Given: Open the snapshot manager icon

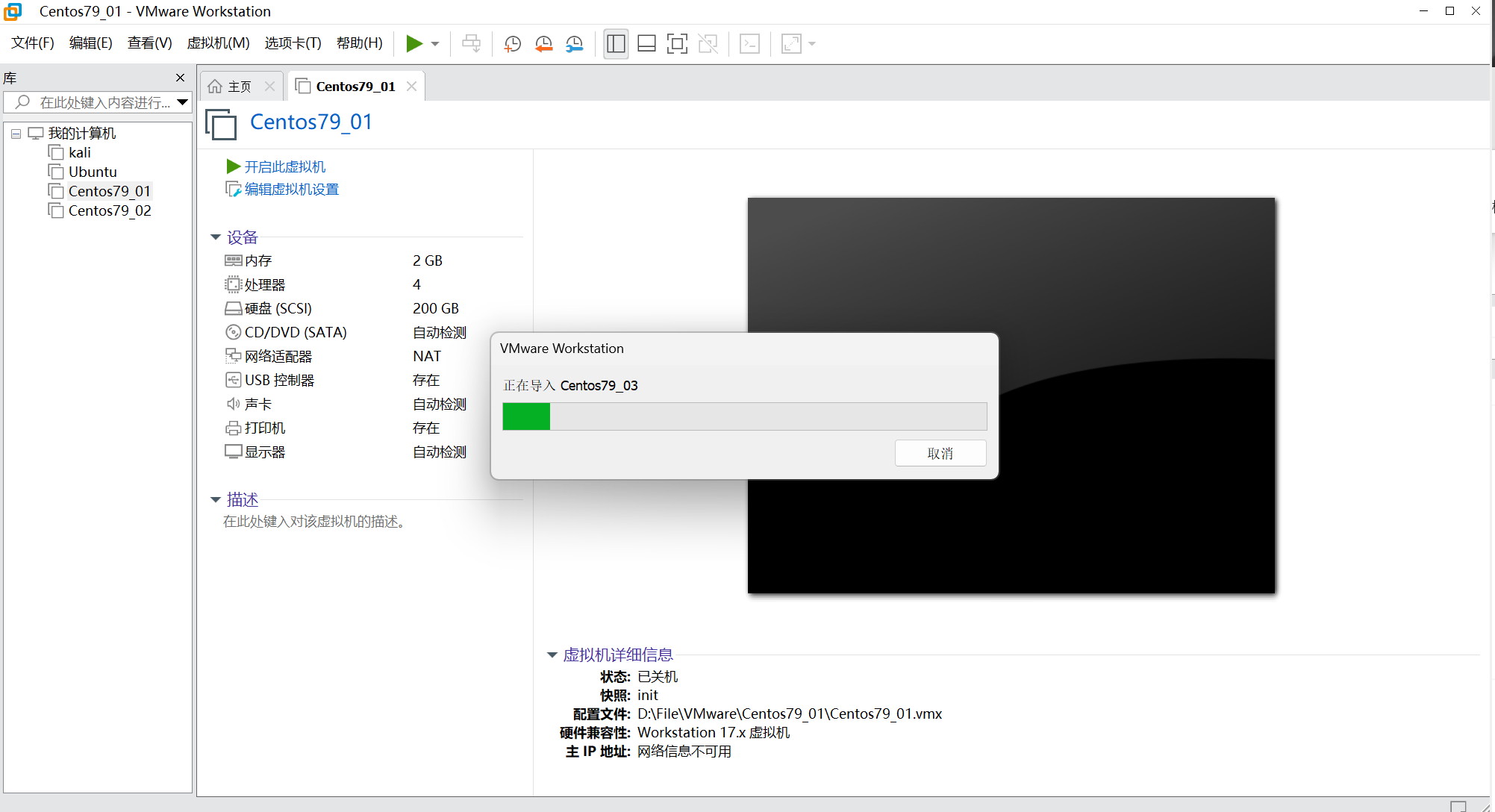Looking at the screenshot, I should 574,43.
